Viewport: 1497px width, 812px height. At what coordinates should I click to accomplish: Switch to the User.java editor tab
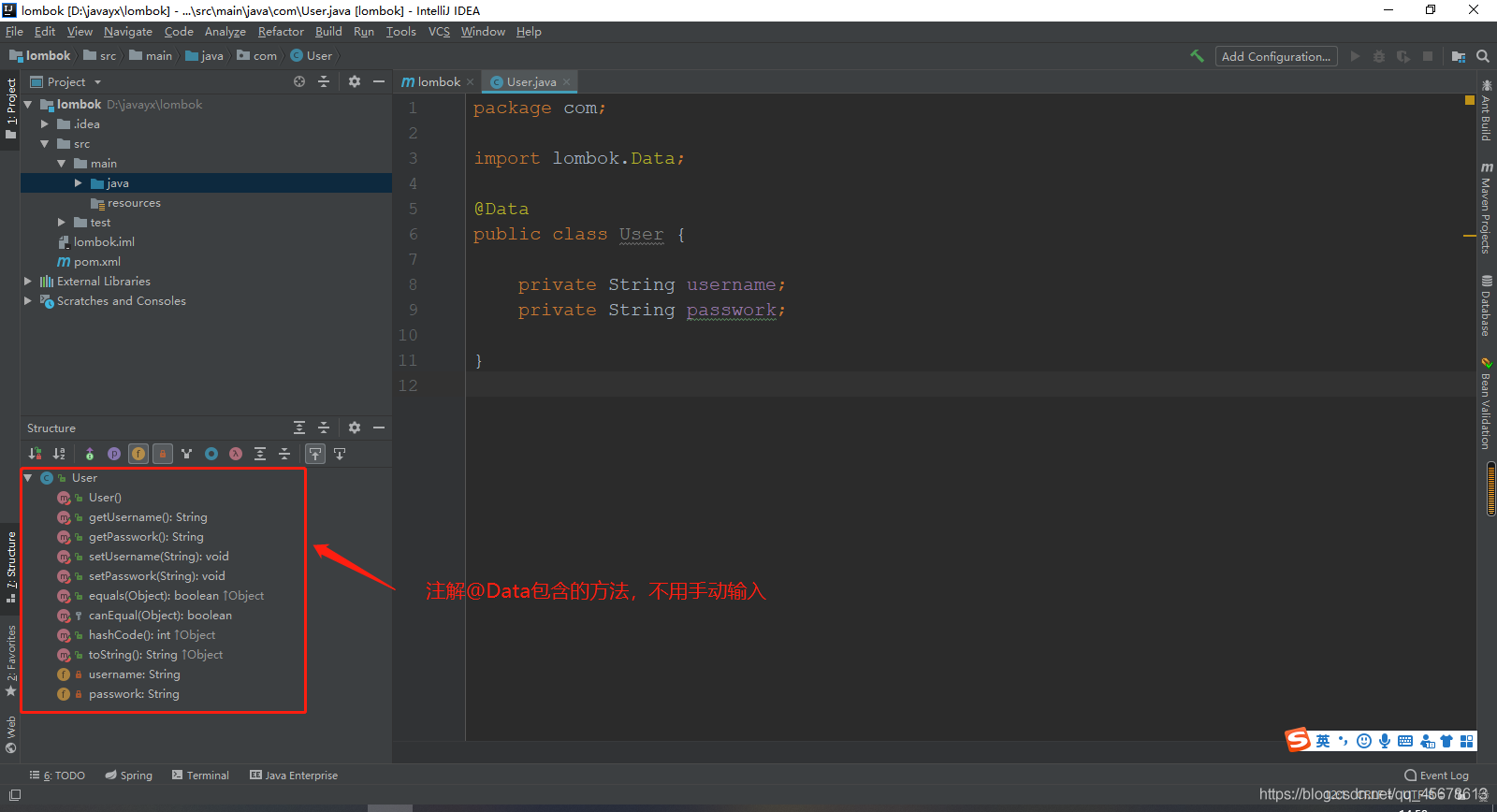[x=531, y=82]
